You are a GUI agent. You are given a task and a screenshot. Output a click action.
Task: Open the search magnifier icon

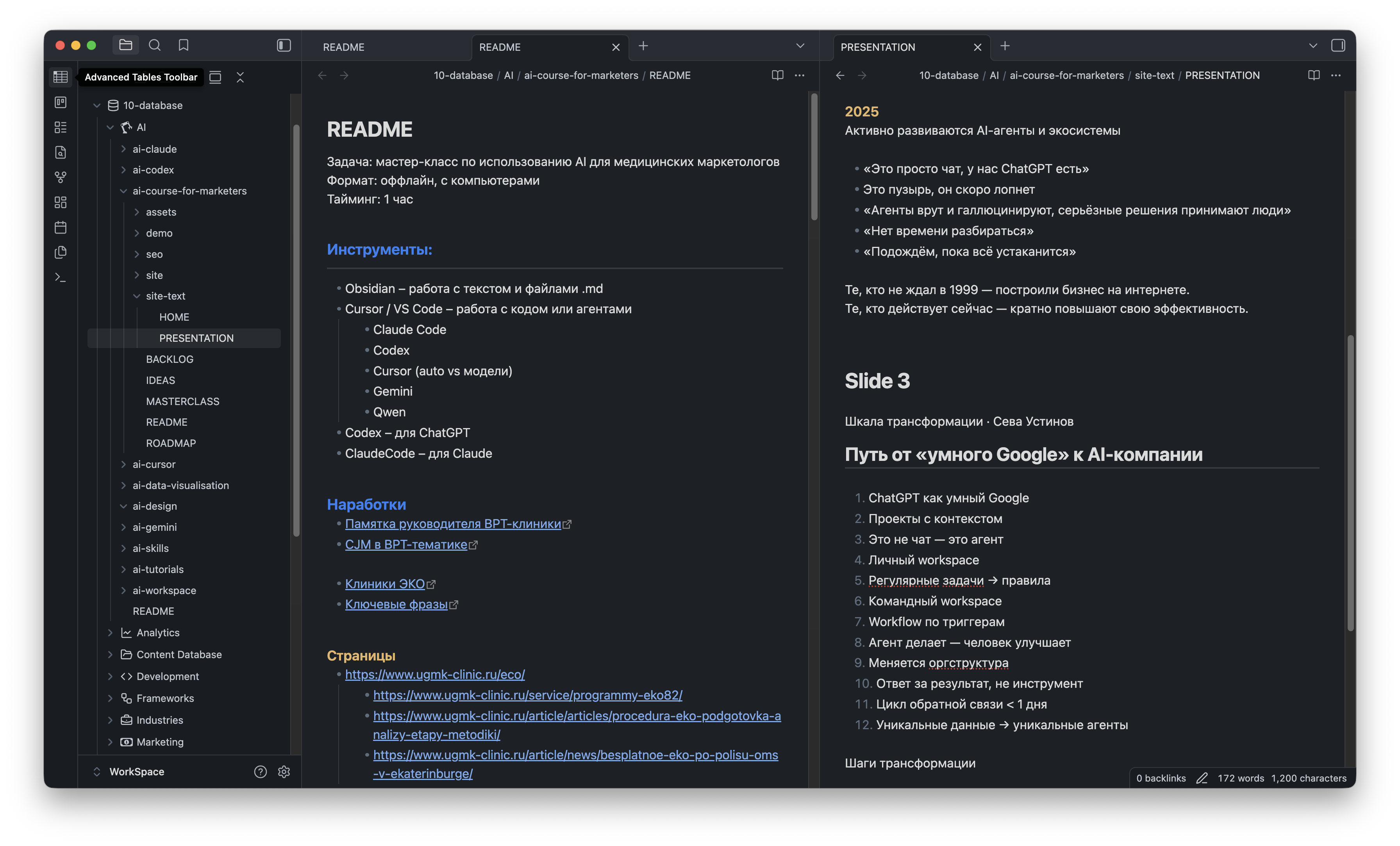tap(155, 45)
